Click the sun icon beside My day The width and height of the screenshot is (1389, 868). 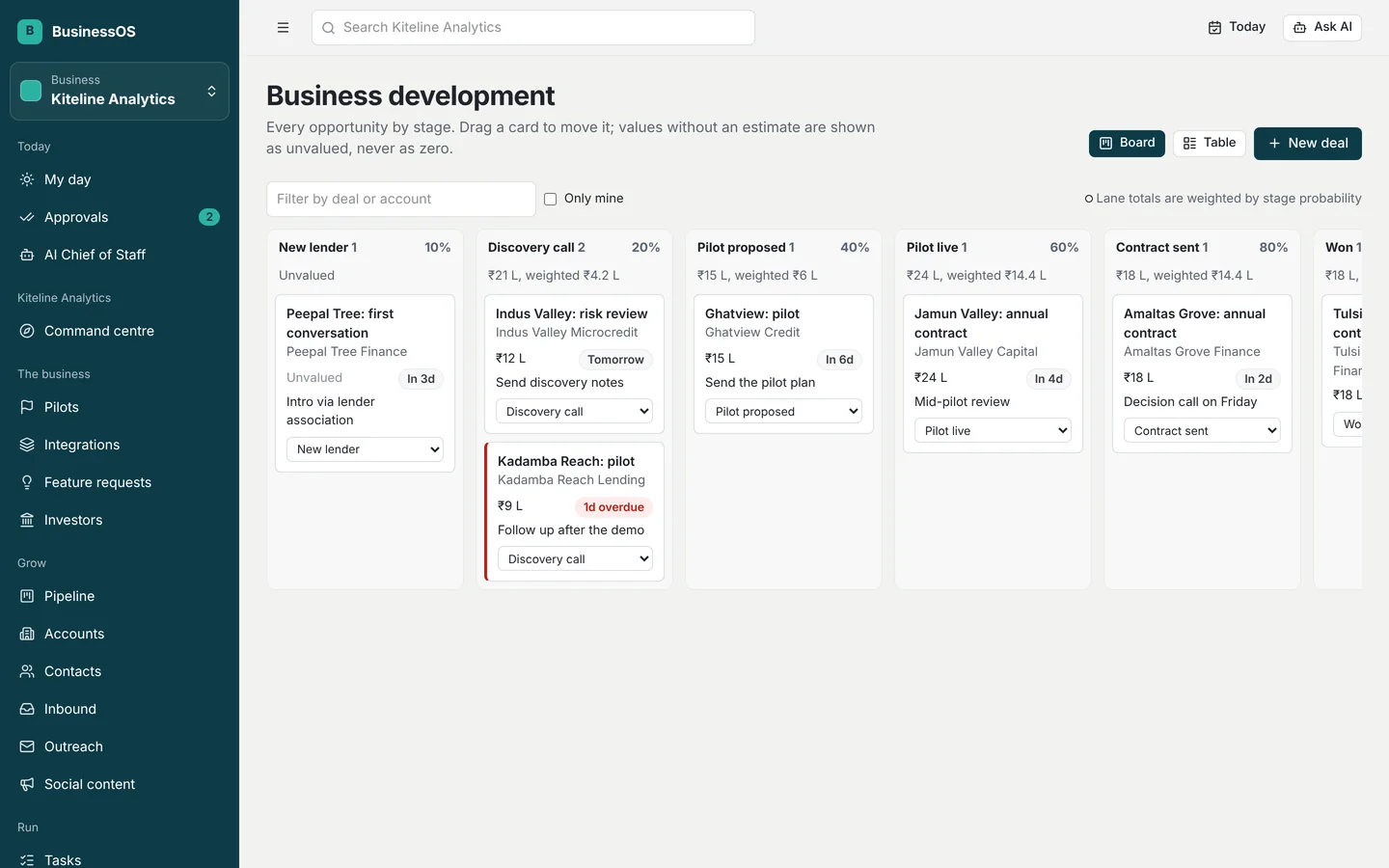pyautogui.click(x=27, y=179)
